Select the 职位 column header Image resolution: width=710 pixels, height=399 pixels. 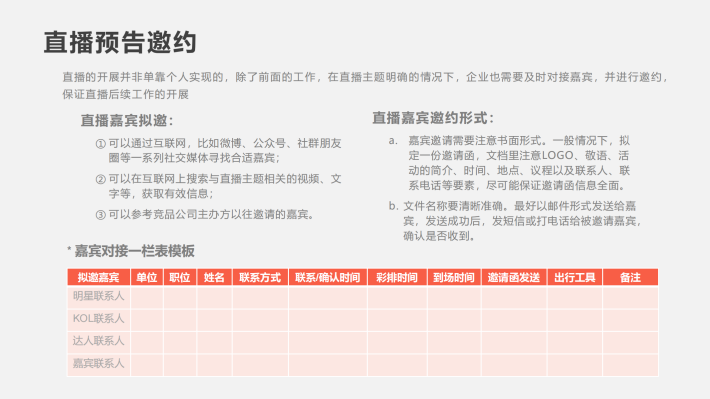180,277
